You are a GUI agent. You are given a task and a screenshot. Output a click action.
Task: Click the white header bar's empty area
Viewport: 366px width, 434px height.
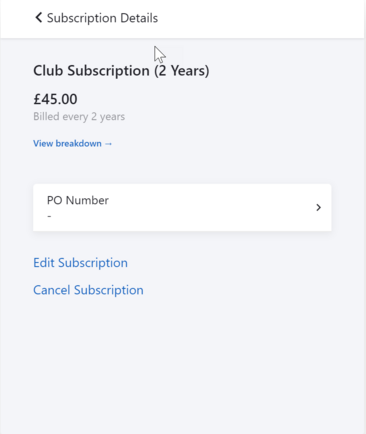coord(260,18)
